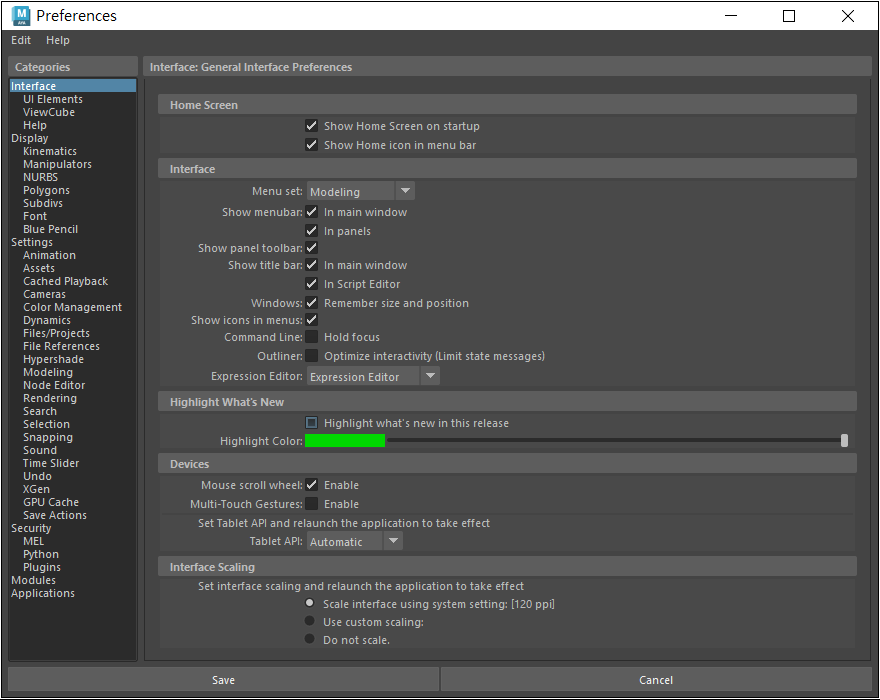Select Polygons category

point(47,190)
